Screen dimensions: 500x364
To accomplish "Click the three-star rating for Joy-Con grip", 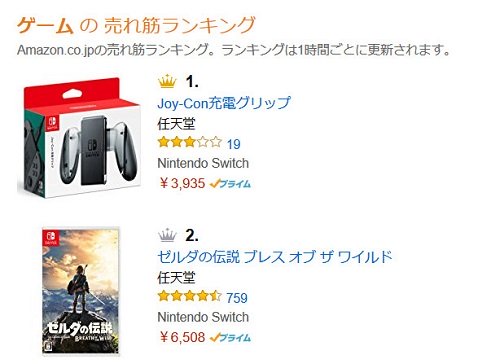I will coord(190,143).
